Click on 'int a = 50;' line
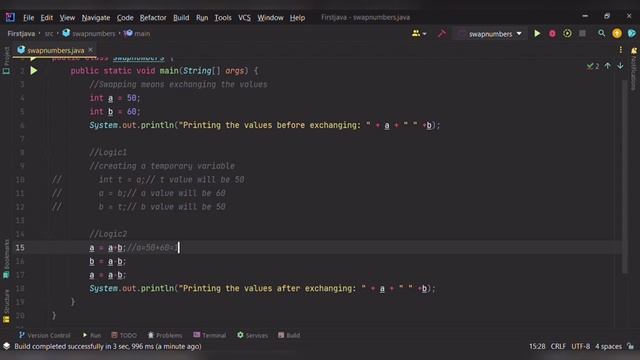640x360 pixels. pyautogui.click(x=115, y=98)
